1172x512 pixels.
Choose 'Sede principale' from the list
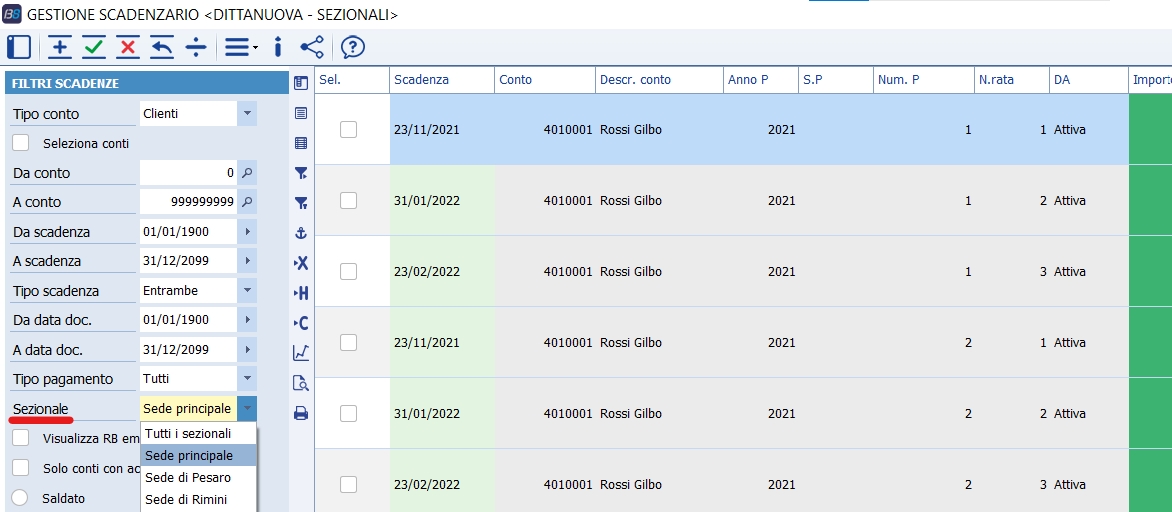(x=198, y=455)
